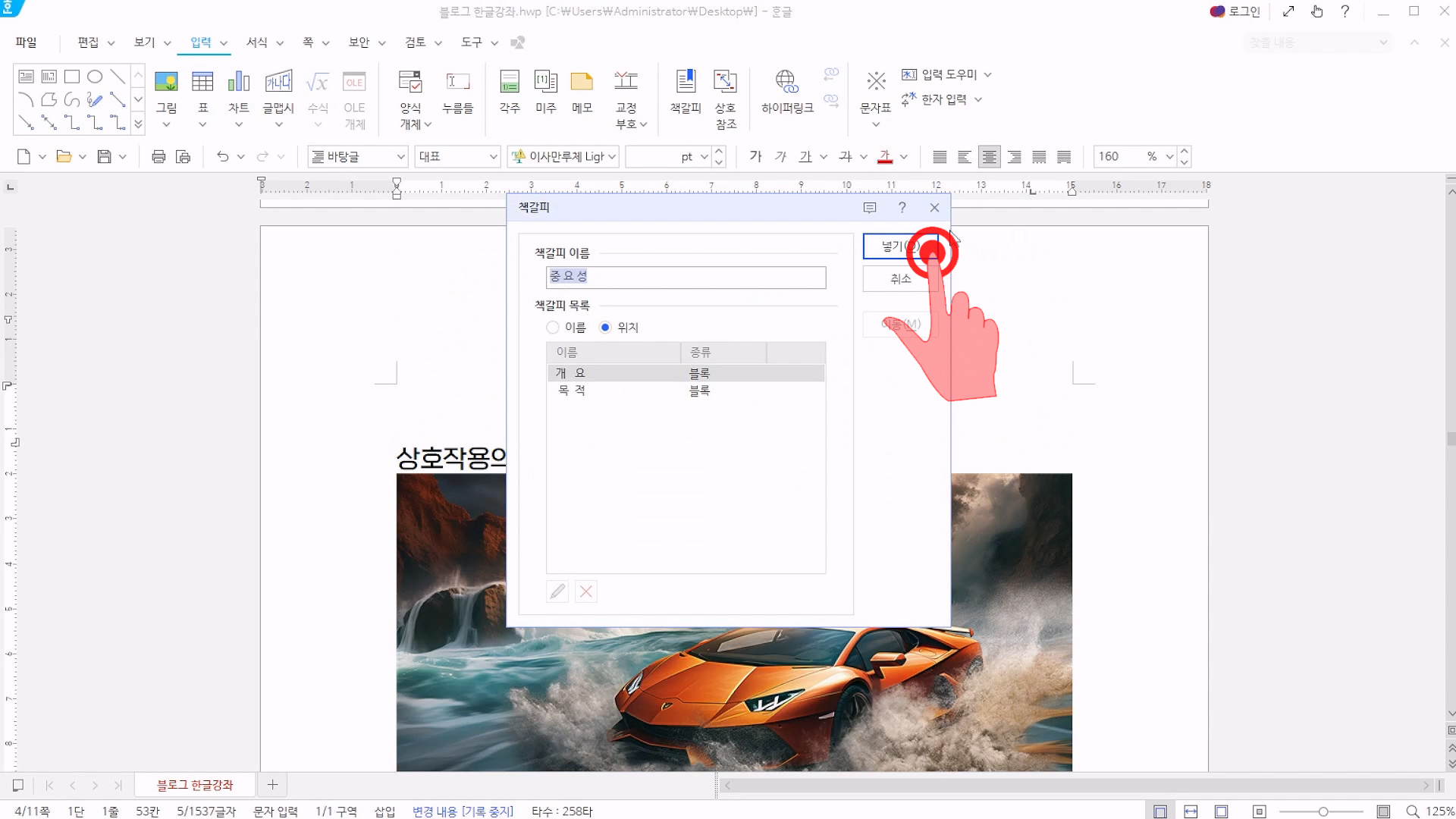Click the red X delete bookmark icon
This screenshot has width=1456, height=819.
[x=586, y=591]
